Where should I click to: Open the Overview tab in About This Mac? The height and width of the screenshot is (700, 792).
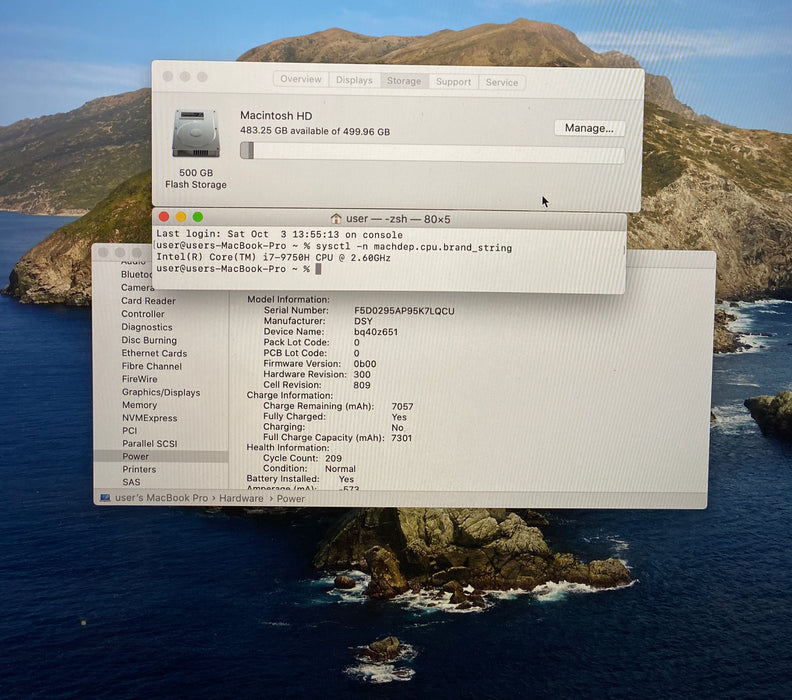click(x=301, y=79)
